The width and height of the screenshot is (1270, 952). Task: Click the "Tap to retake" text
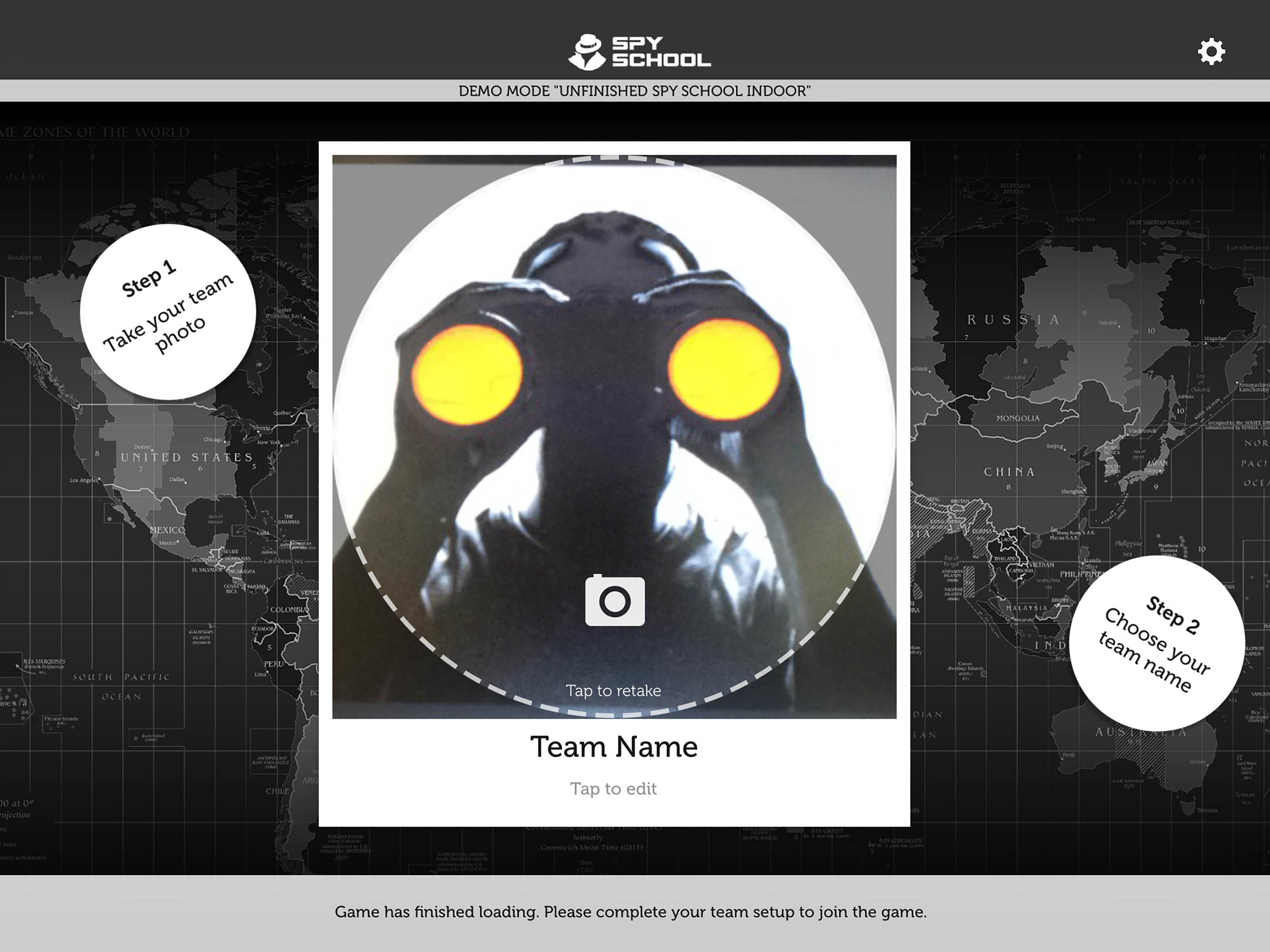tap(613, 690)
